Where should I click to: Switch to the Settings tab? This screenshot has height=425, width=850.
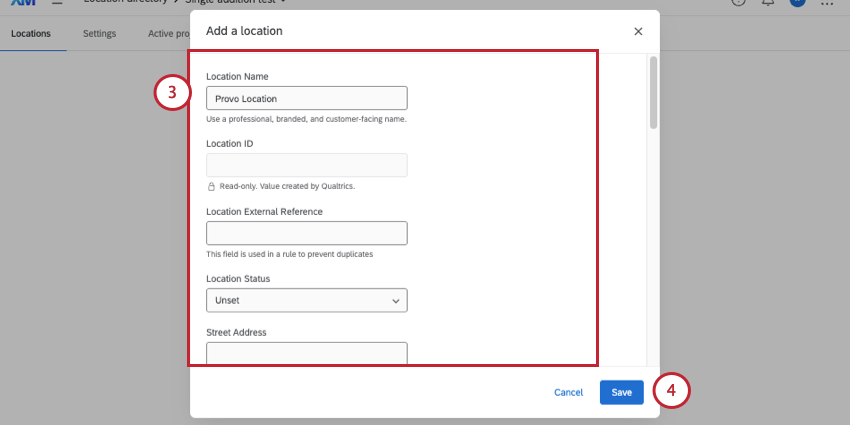99,34
